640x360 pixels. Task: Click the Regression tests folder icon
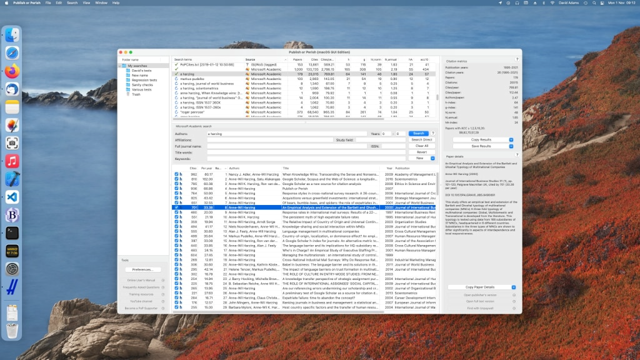[x=128, y=80]
